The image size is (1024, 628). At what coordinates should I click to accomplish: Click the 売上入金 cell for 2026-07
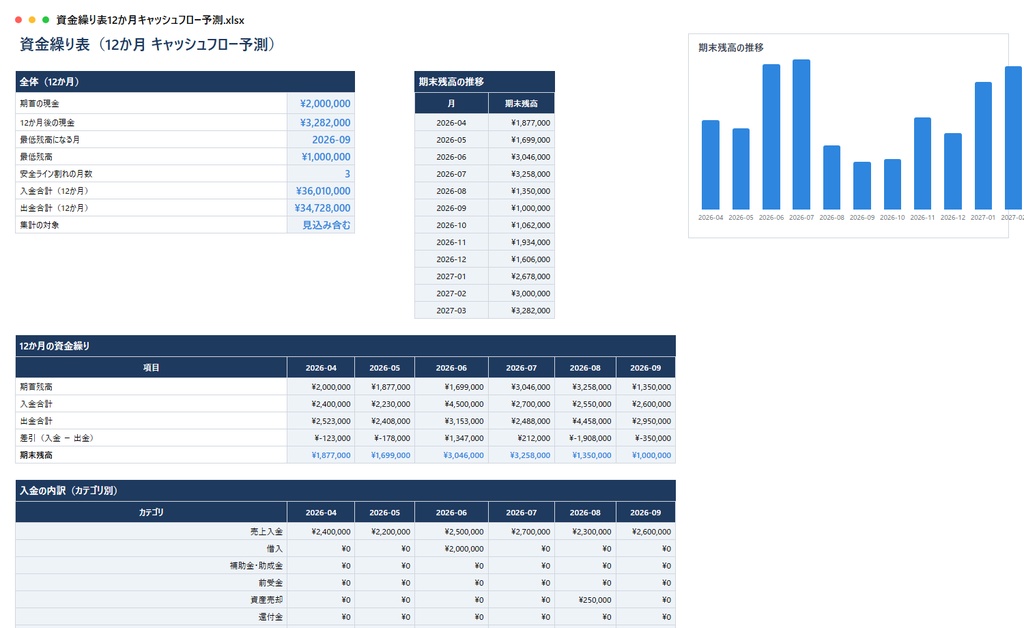tap(521, 531)
